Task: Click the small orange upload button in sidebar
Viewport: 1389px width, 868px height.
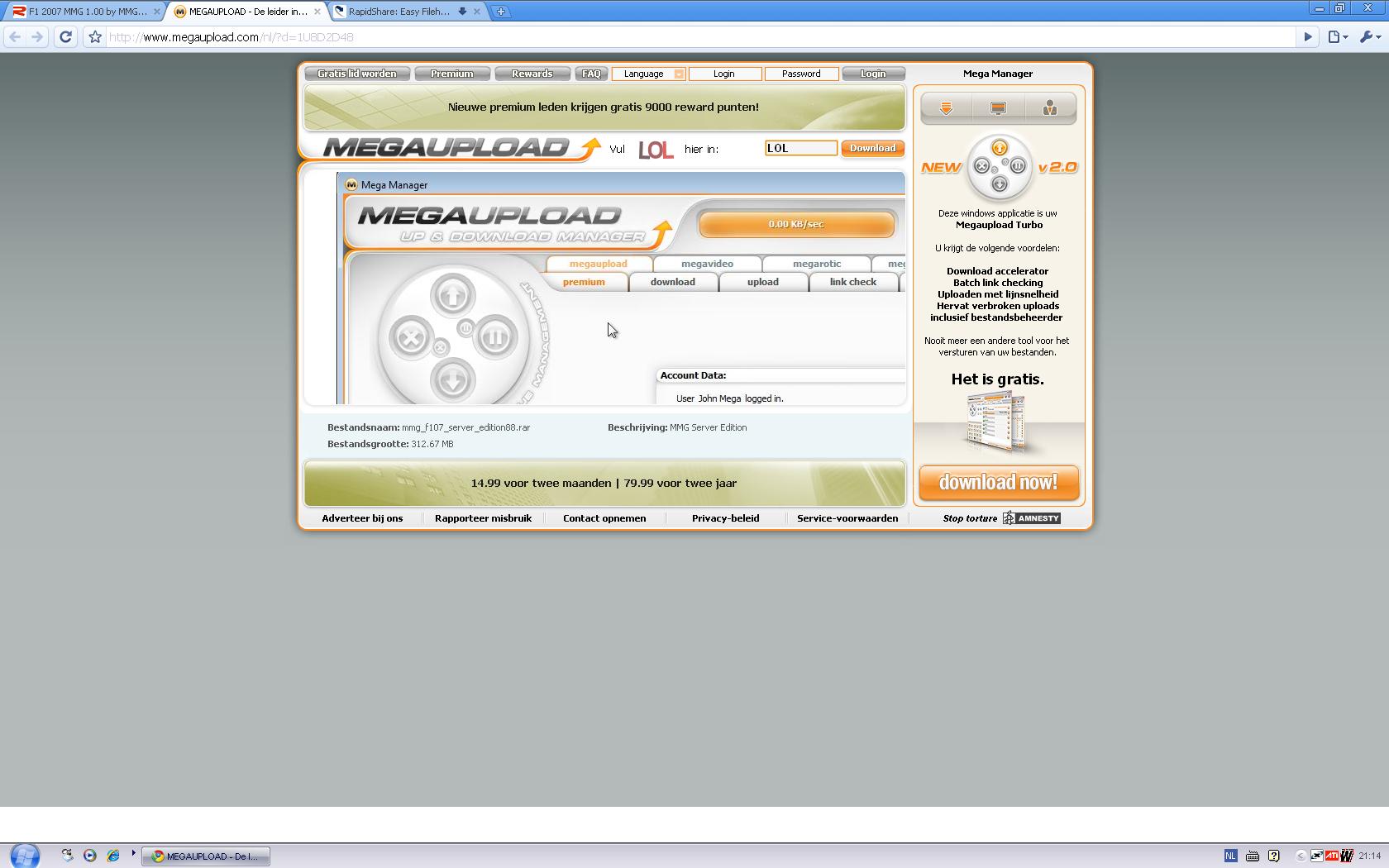Action: click(1000, 148)
